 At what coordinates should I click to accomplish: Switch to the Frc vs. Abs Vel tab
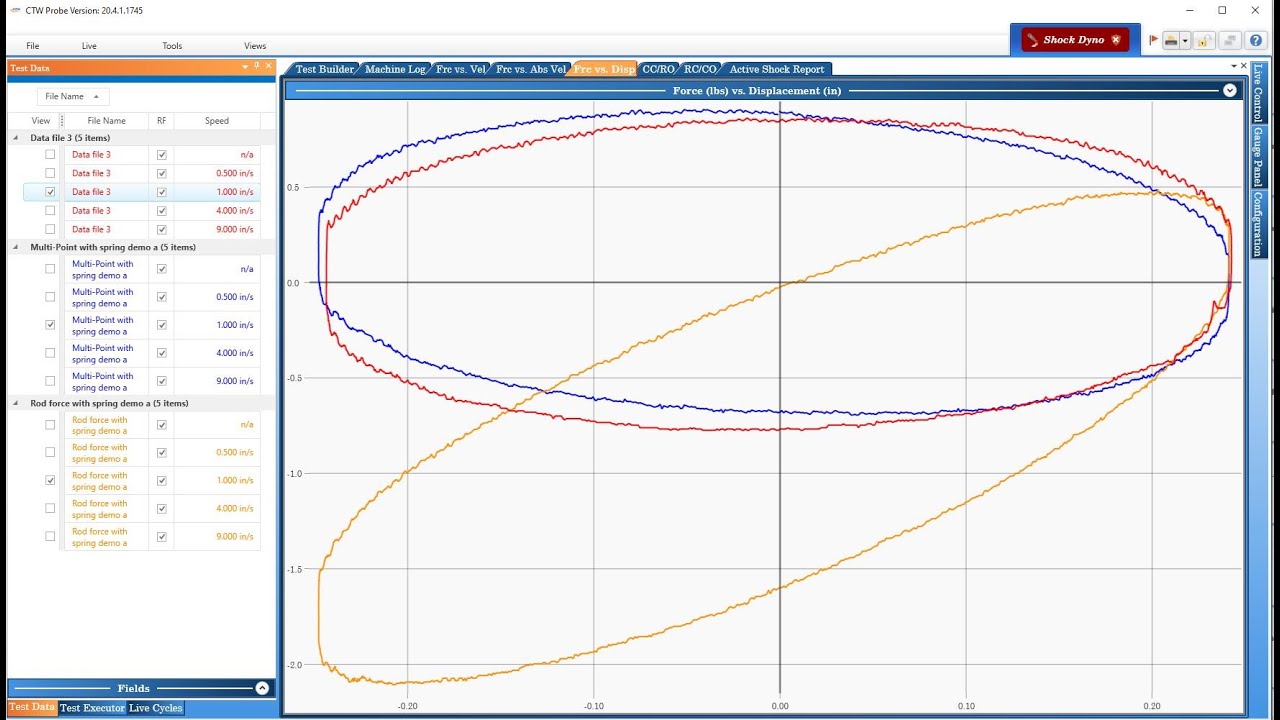530,69
